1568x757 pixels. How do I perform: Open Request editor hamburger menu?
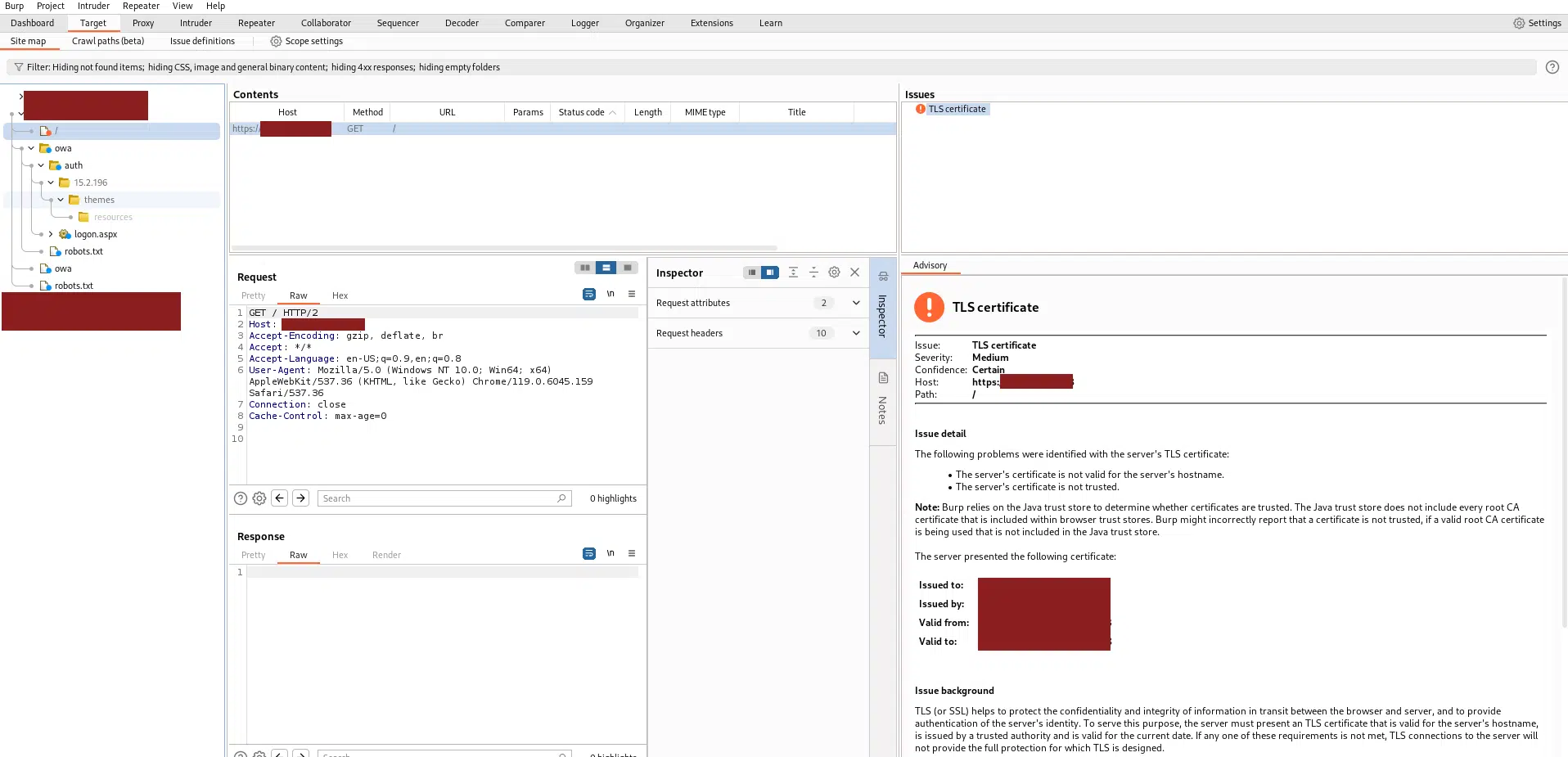[632, 294]
